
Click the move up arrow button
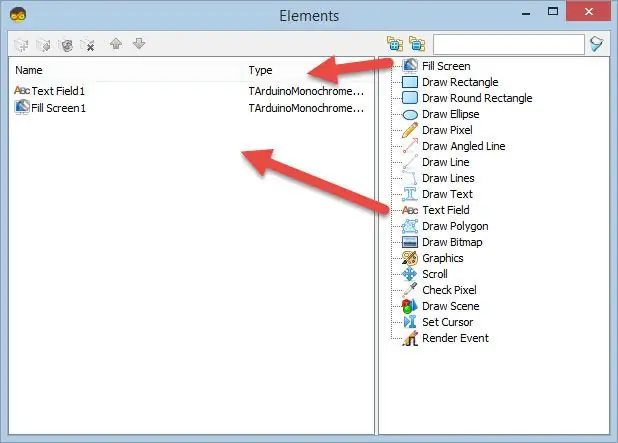pos(116,44)
